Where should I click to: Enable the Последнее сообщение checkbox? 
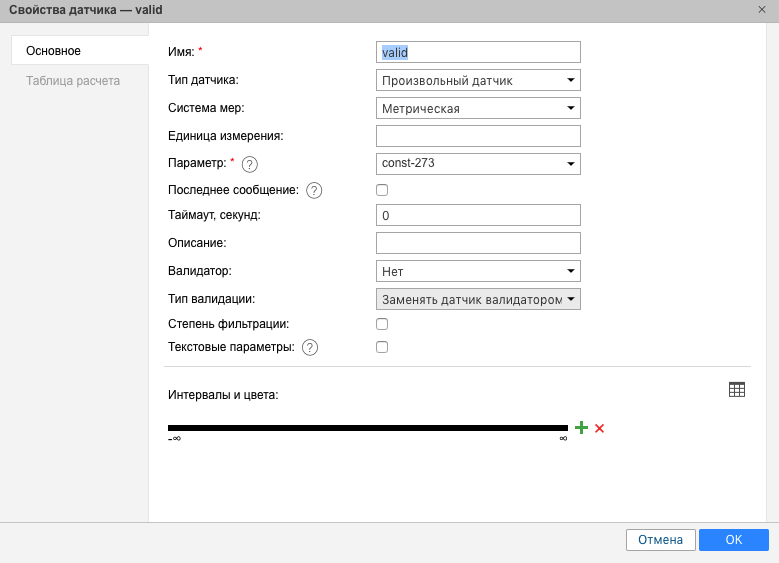(x=382, y=190)
